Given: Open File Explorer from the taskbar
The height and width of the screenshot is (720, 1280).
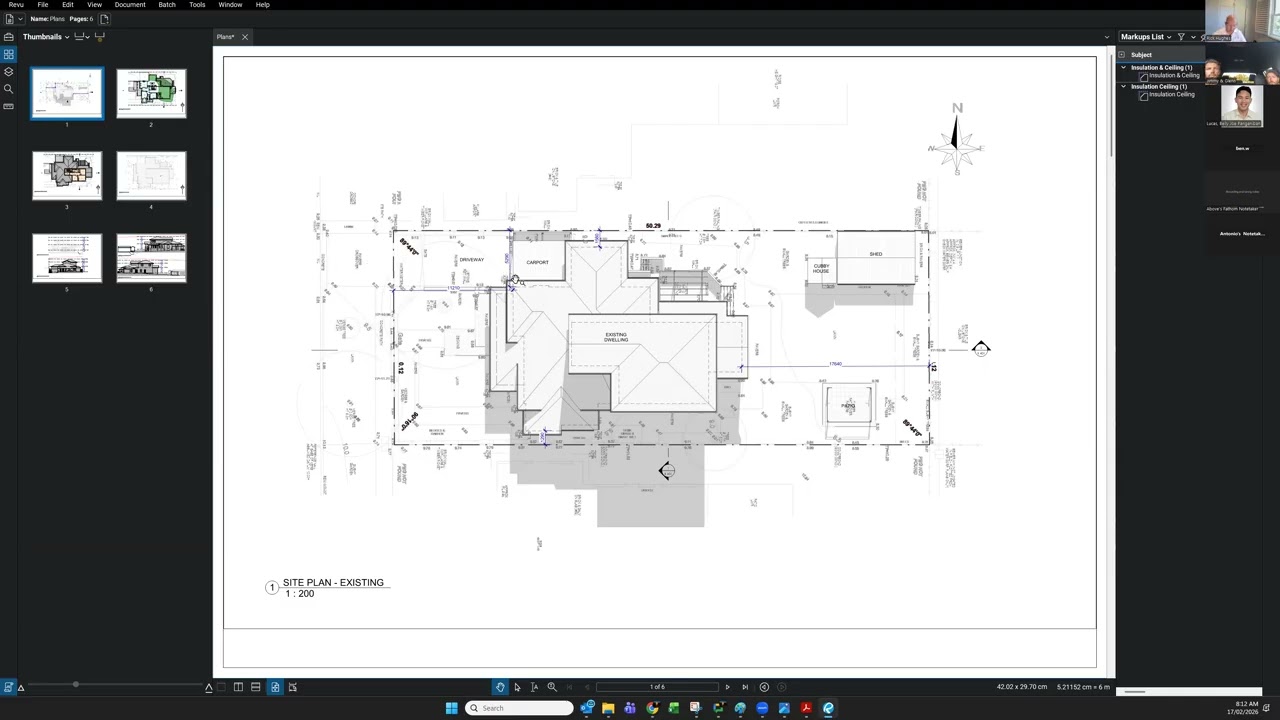Looking at the screenshot, I should coord(608,708).
